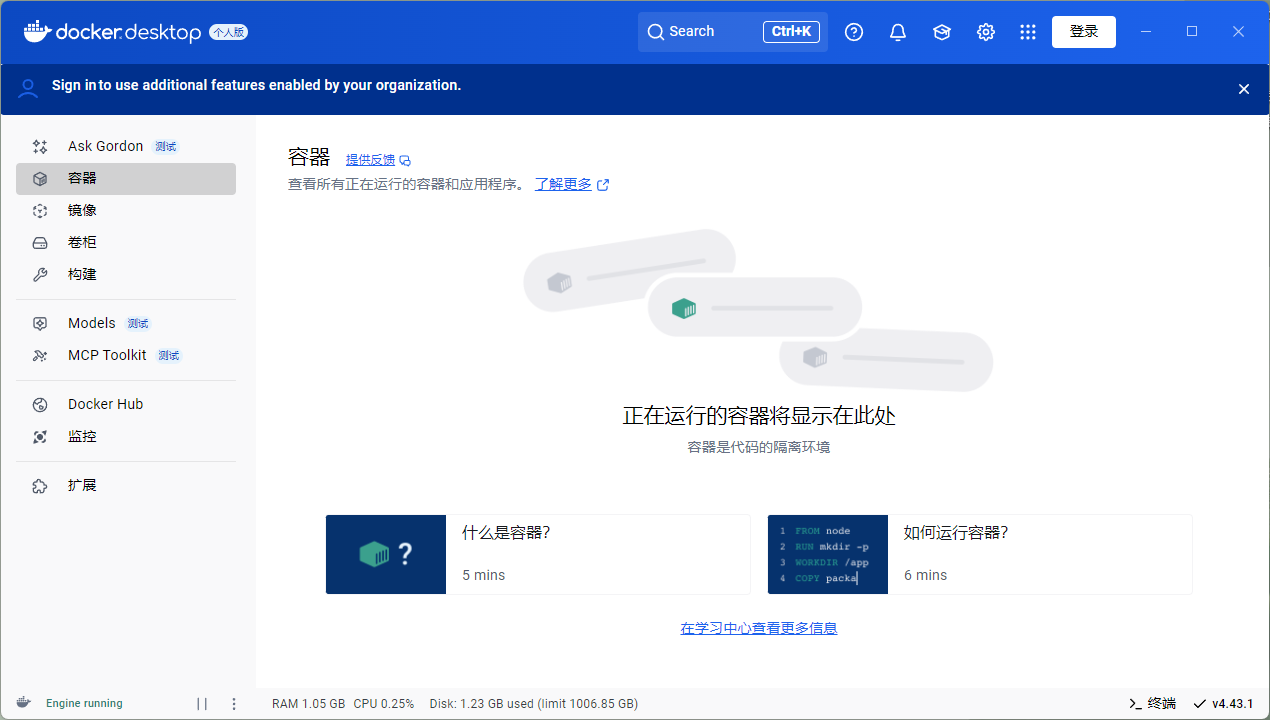Open engine options three-dot menu

click(234, 703)
